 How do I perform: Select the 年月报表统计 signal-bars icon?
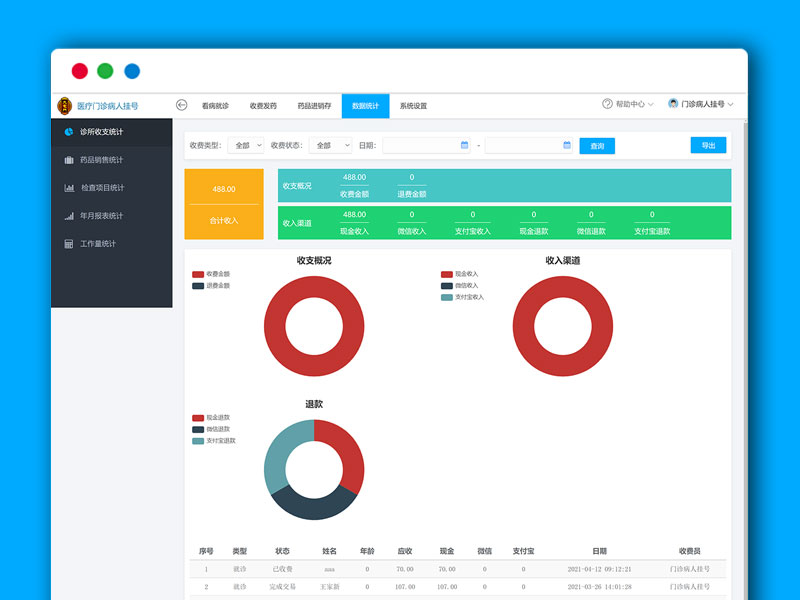click(x=69, y=216)
